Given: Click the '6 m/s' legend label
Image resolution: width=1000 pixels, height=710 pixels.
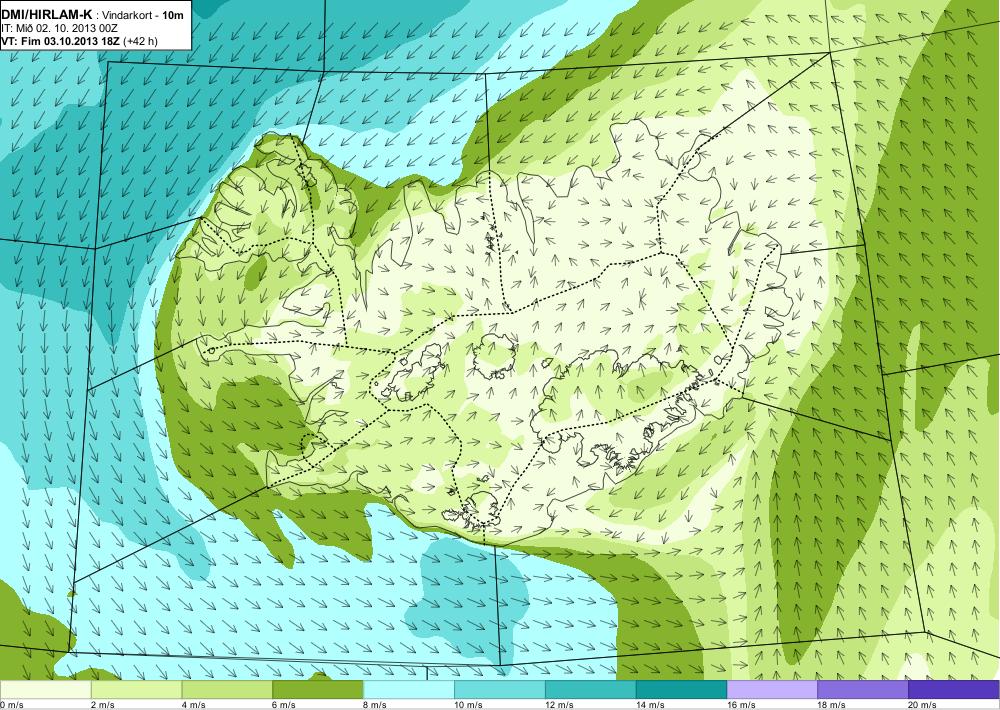Looking at the screenshot, I should click(284, 705).
